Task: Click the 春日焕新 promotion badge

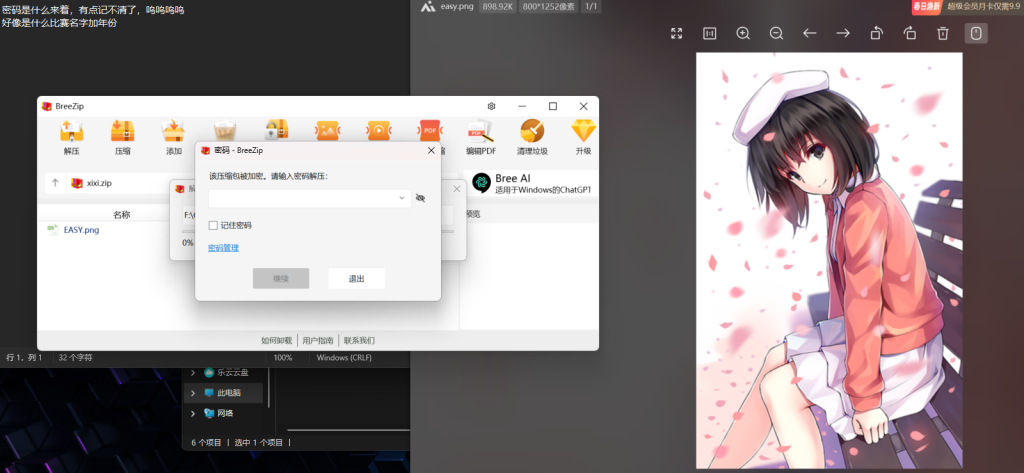Action: click(926, 7)
